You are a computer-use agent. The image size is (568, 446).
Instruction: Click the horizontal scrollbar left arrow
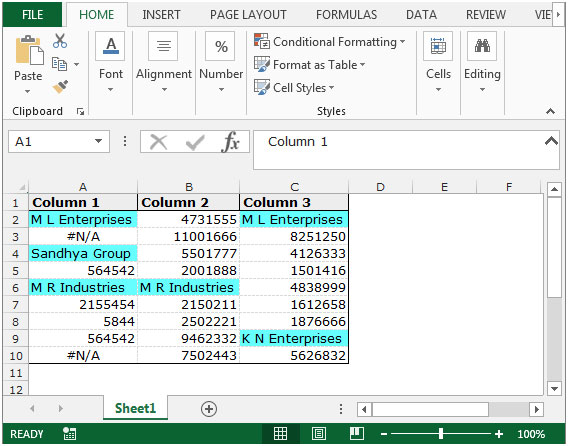tap(364, 410)
